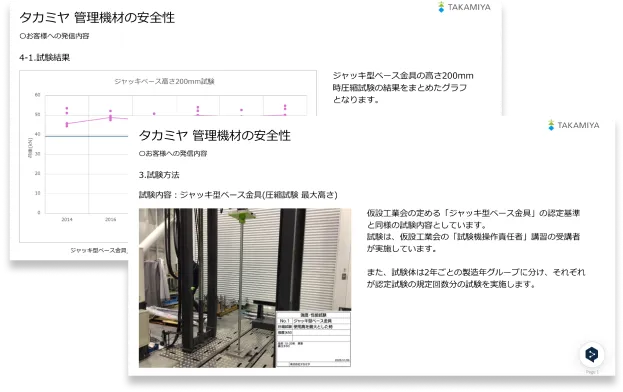The width and height of the screenshot is (623, 392).
Task: Click the 4-1.試験結果 section heading
Action: coord(44,58)
